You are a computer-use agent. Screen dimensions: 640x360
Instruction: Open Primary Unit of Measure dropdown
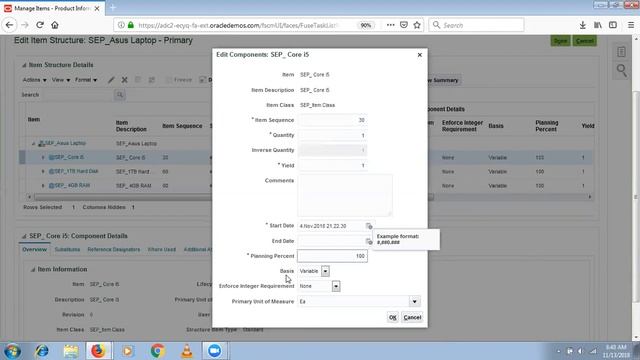pos(415,302)
